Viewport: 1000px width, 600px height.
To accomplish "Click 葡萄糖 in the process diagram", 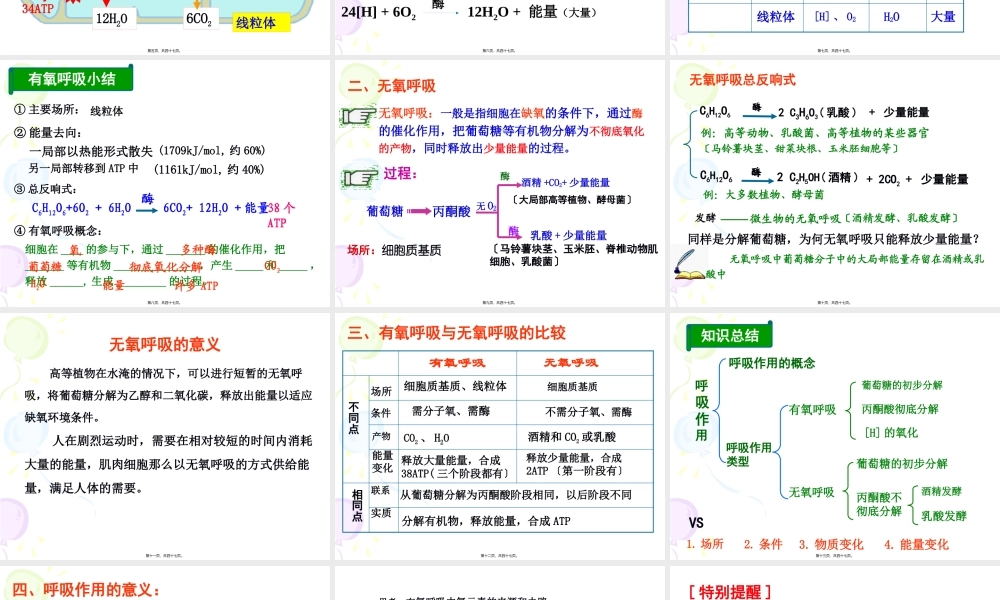I will tap(385, 211).
